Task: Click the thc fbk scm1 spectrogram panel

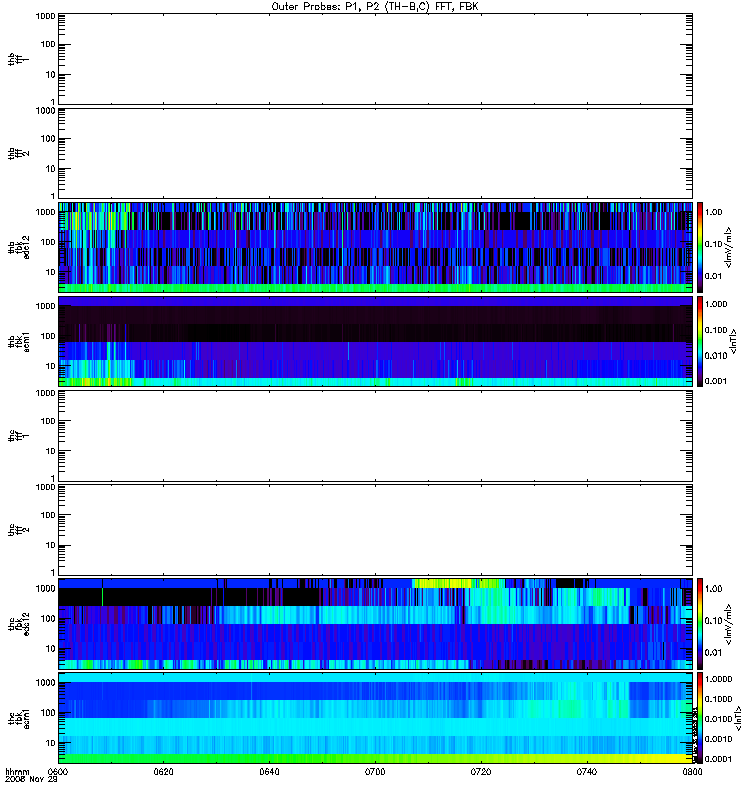Action: point(375,718)
